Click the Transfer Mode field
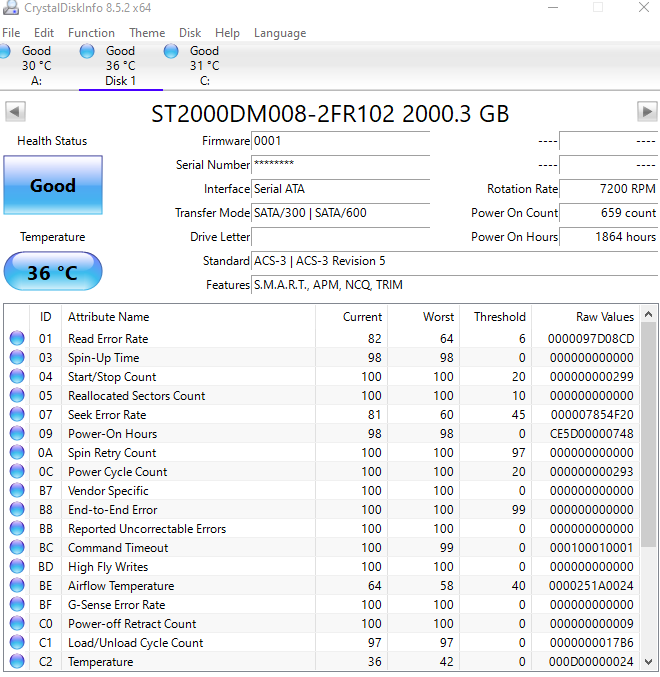The width and height of the screenshot is (660, 677). pos(340,213)
